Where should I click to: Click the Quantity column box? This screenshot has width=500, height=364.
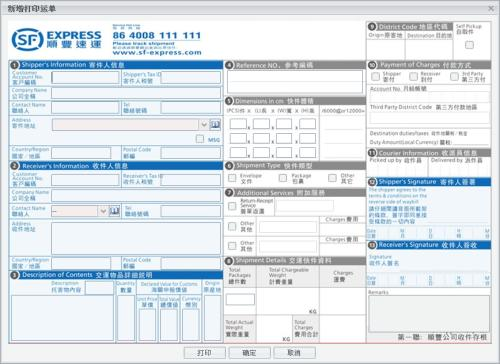point(126,318)
